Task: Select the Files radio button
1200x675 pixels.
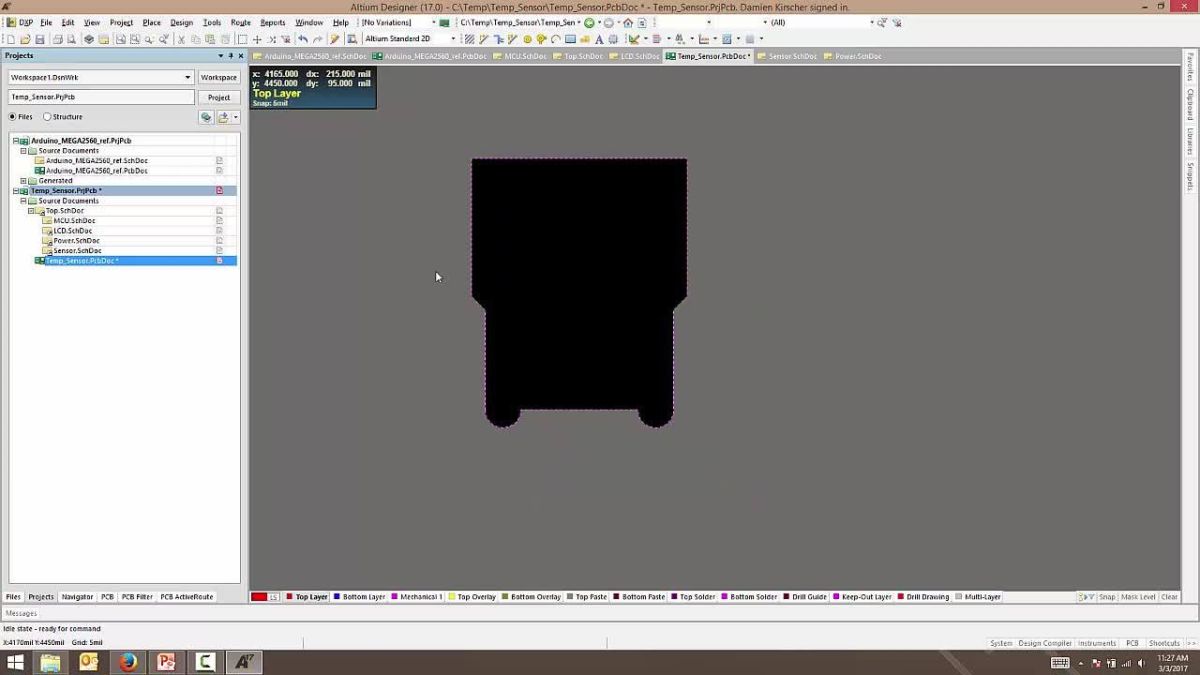Action: (x=13, y=116)
